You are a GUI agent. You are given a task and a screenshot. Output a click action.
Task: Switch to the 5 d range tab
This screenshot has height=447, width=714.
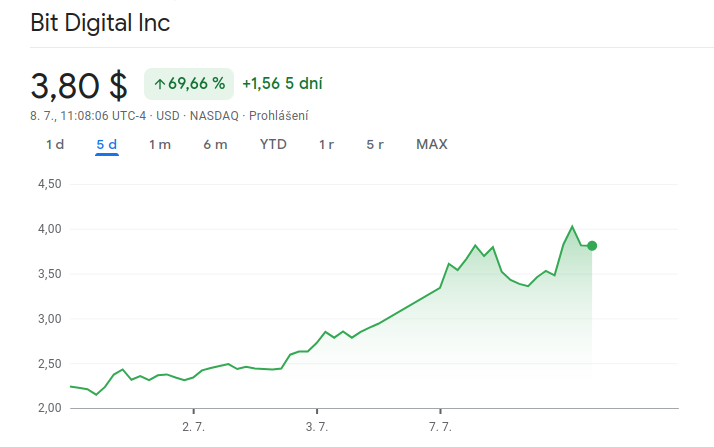tap(107, 144)
